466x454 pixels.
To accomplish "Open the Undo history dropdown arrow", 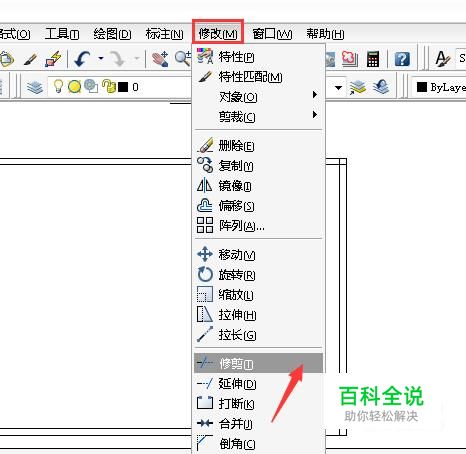I will coord(101,59).
